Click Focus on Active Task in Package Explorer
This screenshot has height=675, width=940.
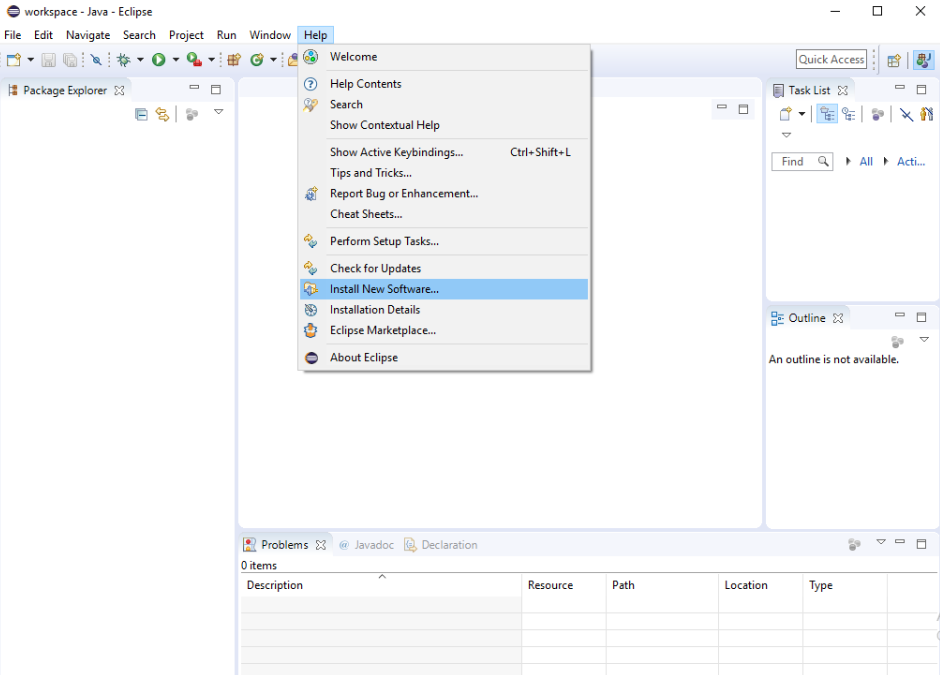coord(192,114)
